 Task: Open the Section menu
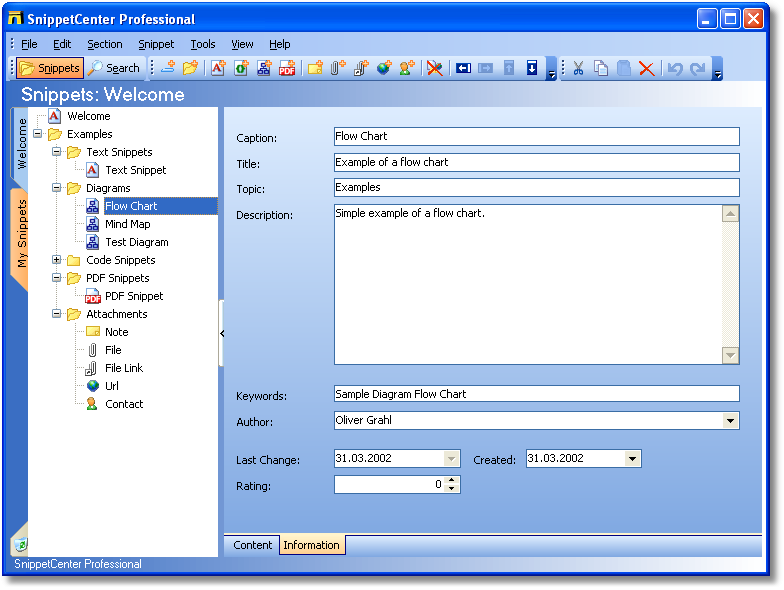(104, 44)
